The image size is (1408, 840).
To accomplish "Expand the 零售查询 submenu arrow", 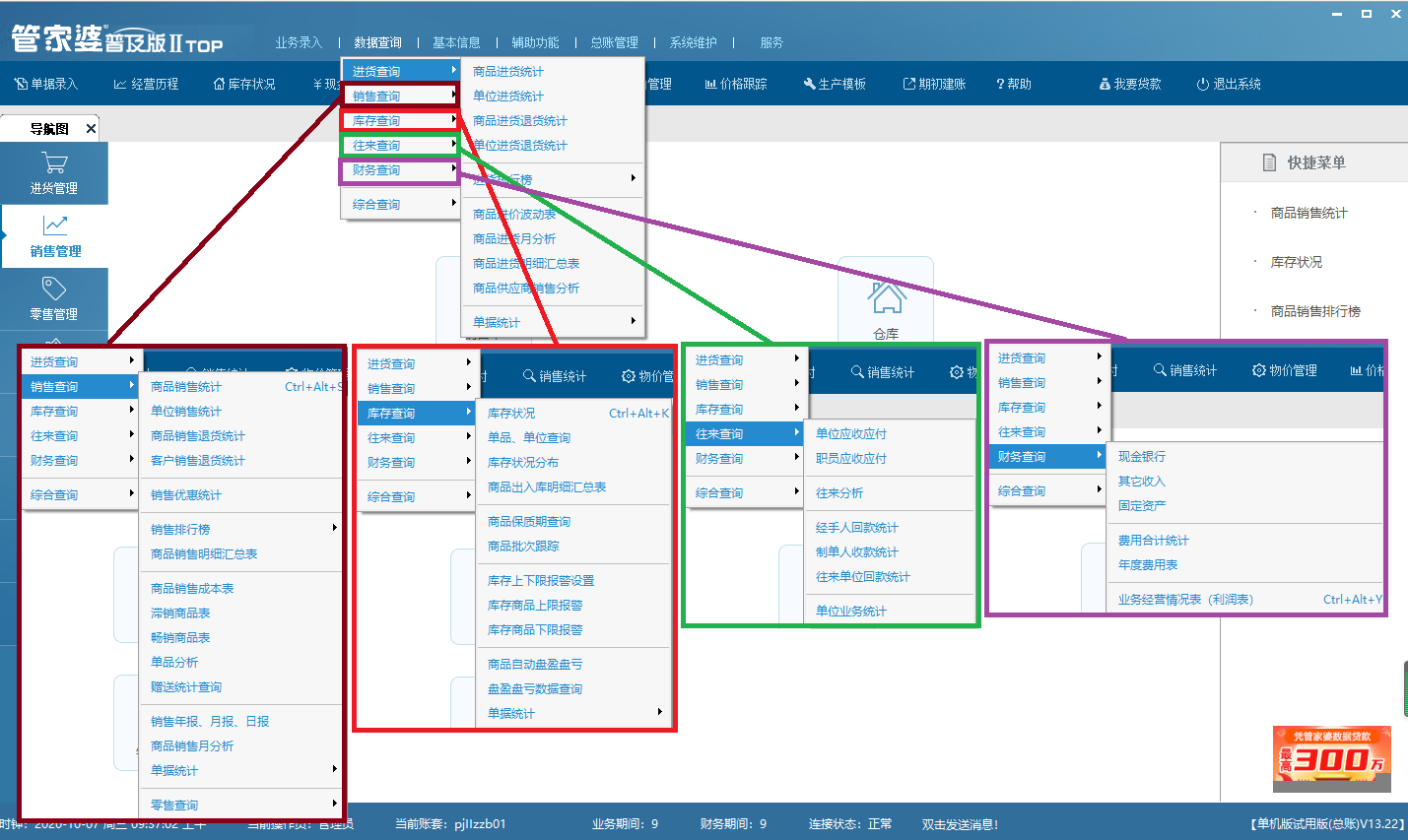I will [334, 804].
